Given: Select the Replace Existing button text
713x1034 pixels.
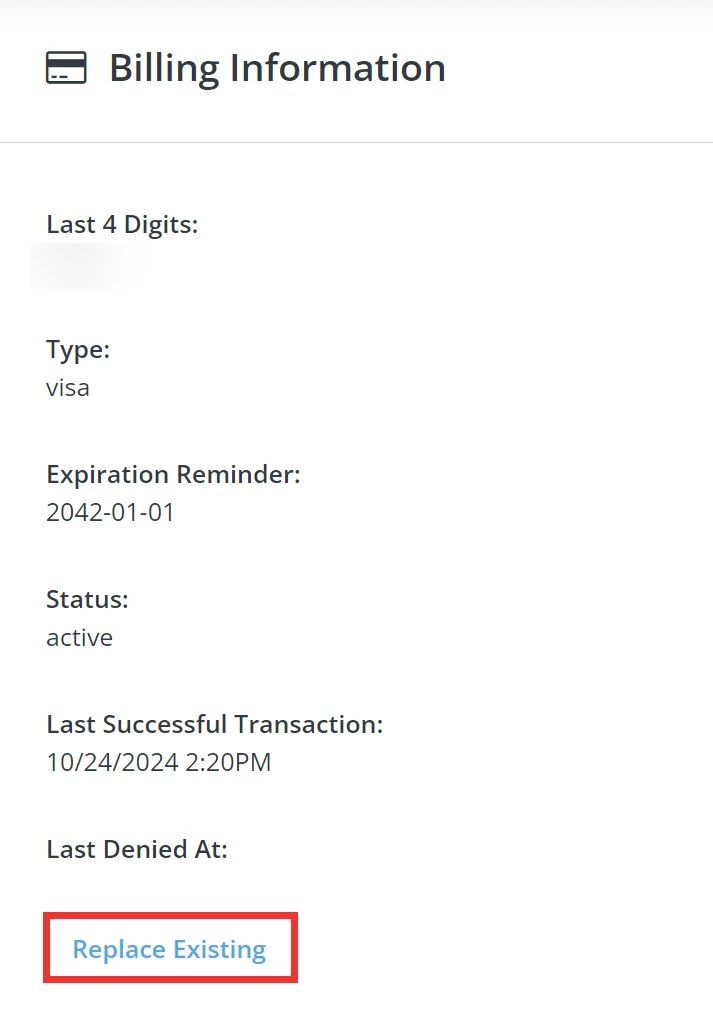Looking at the screenshot, I should tap(169, 948).
